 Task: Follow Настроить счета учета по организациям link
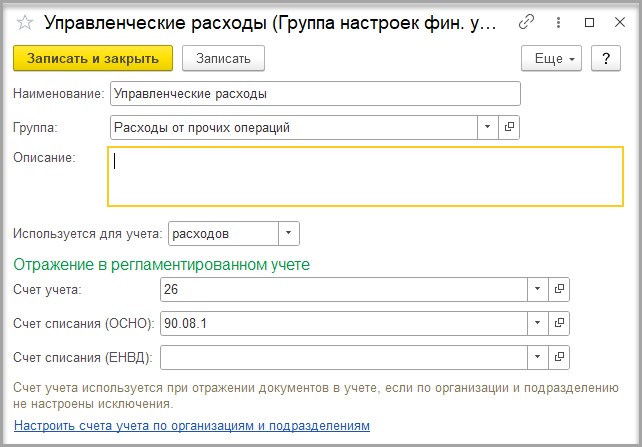192,426
